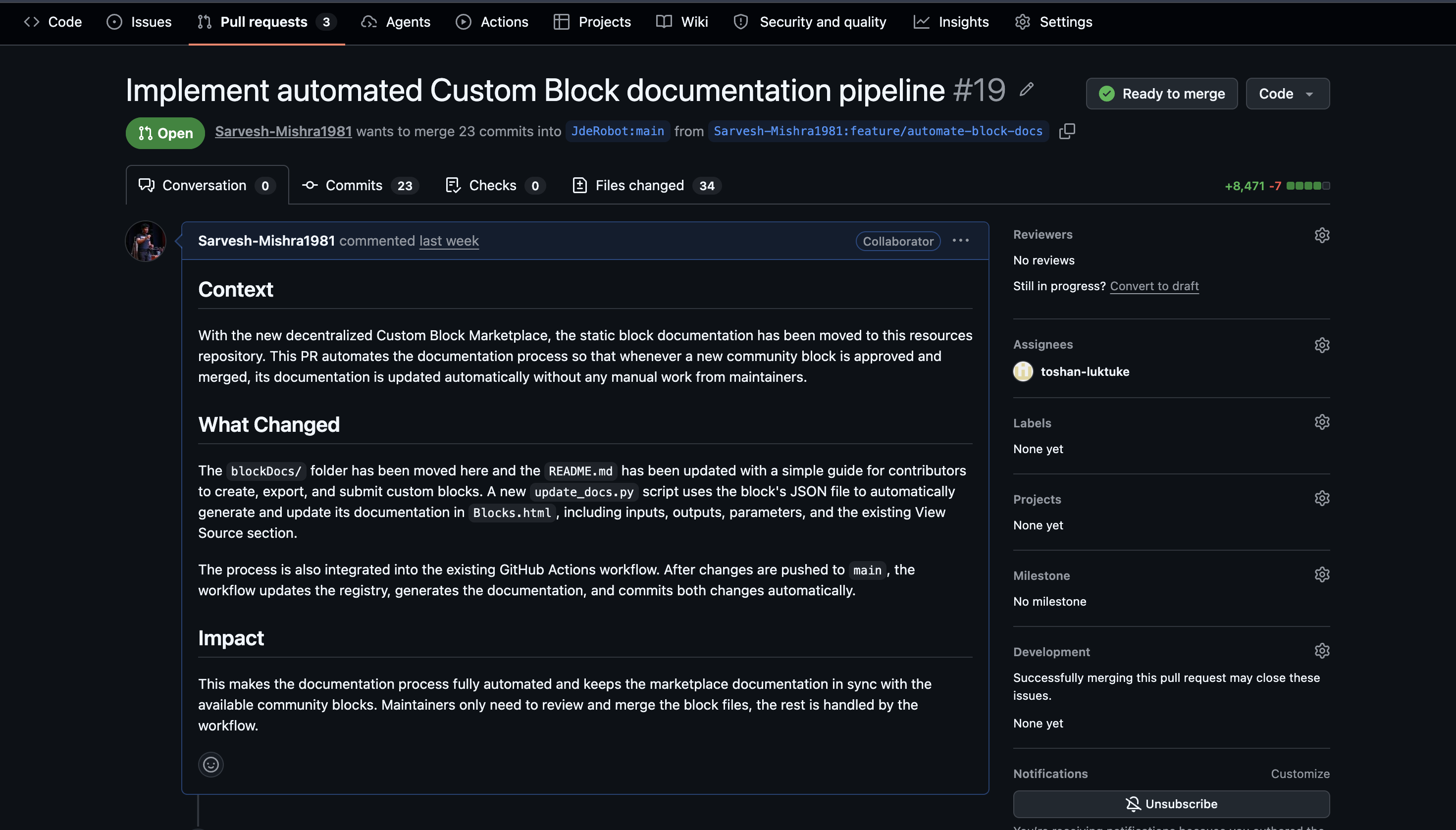
Task: Open the Reviewers gear settings
Action: pyautogui.click(x=1322, y=235)
